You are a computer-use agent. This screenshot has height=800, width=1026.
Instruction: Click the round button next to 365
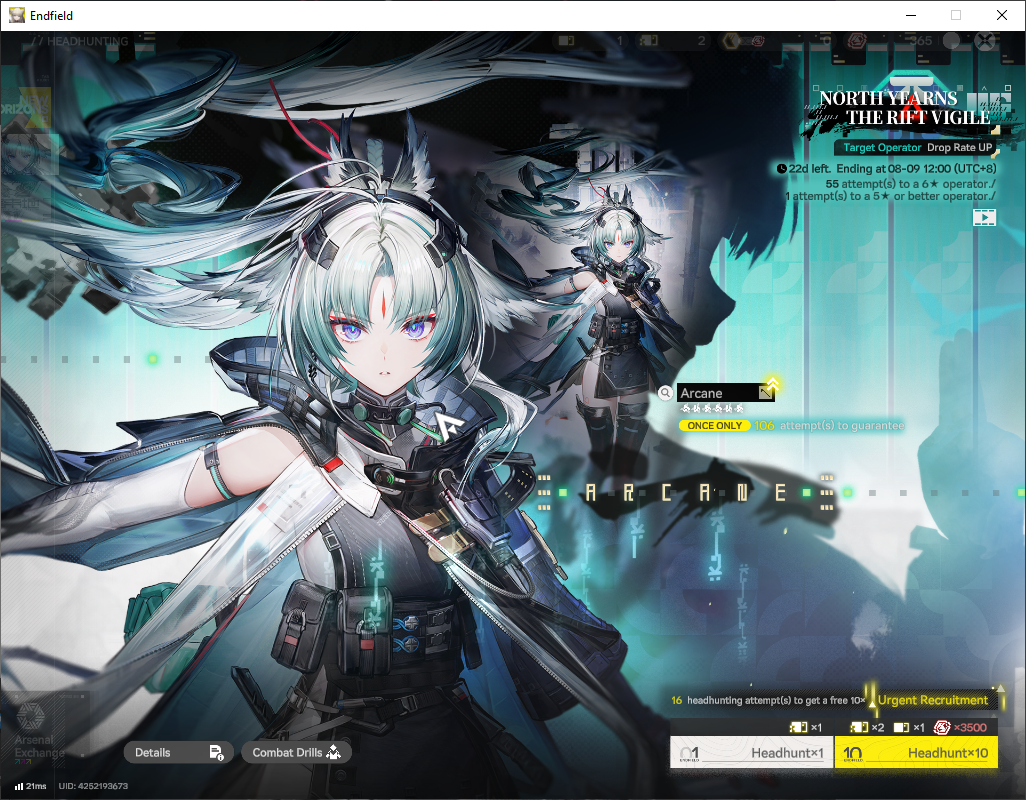(951, 41)
